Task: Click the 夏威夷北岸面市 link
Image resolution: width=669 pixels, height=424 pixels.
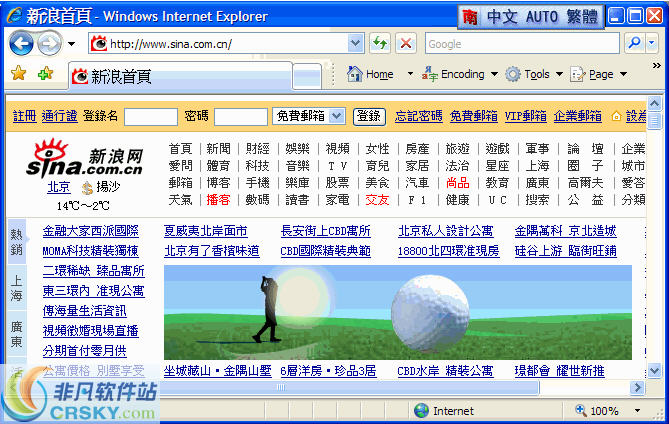Action: pos(206,231)
